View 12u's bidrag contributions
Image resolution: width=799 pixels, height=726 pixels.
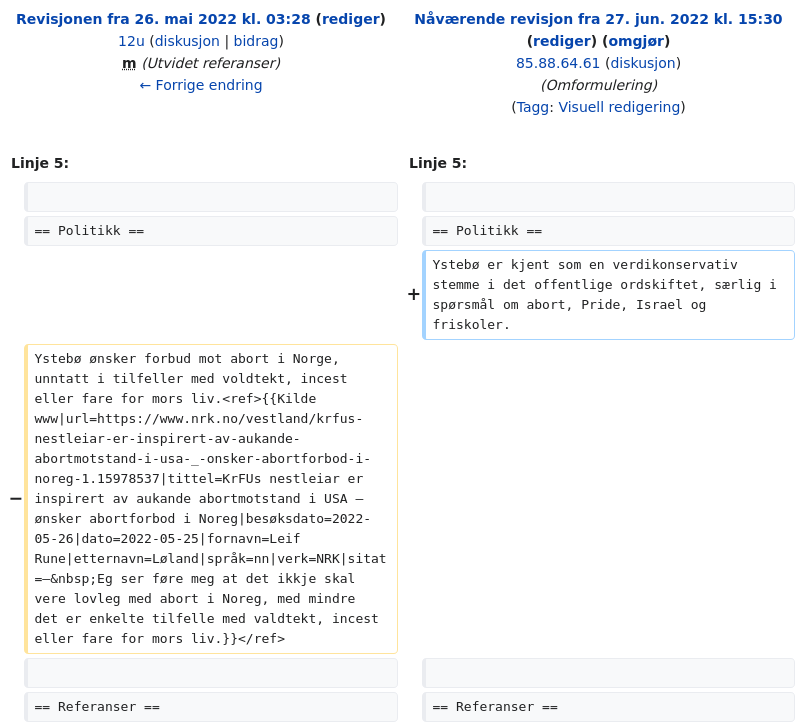pyautogui.click(x=256, y=41)
